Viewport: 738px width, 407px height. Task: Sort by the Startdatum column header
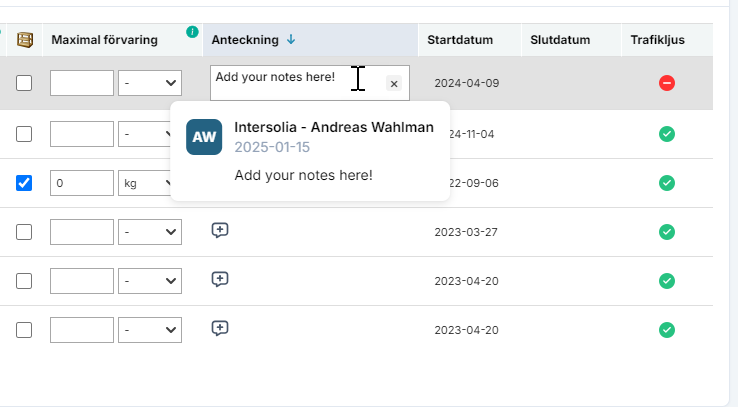click(459, 40)
